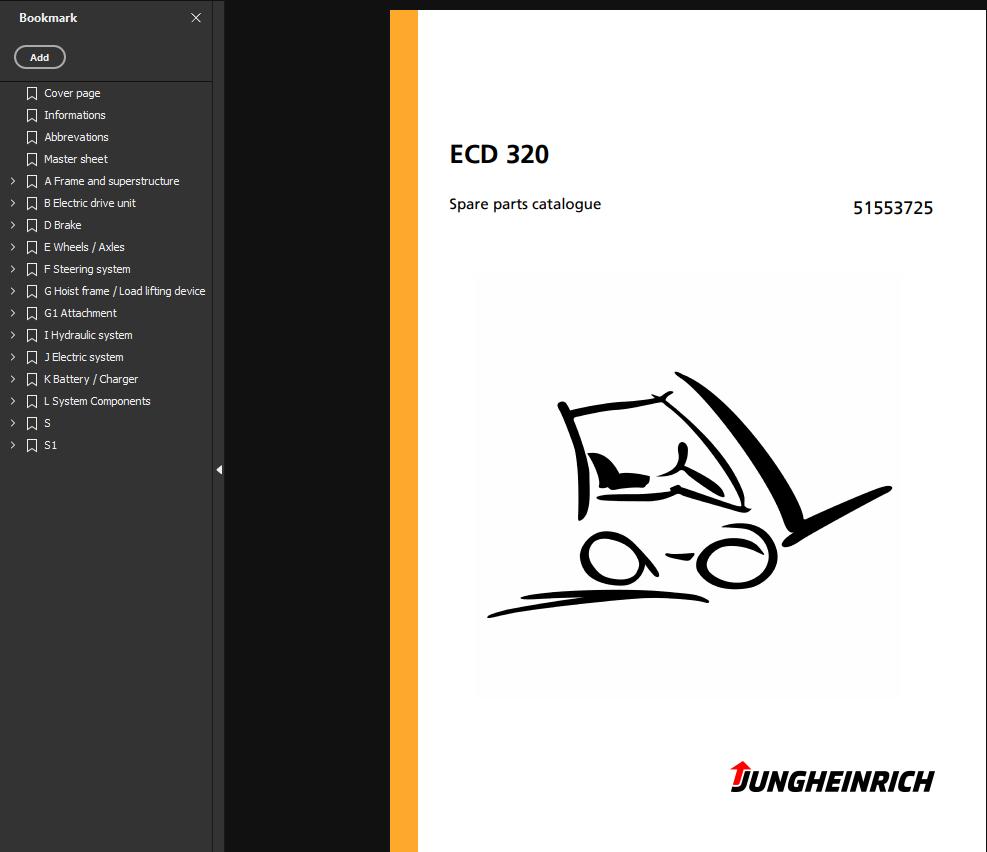987x852 pixels.
Task: Click bookmark icon beside the S entry
Action: pyautogui.click(x=31, y=423)
